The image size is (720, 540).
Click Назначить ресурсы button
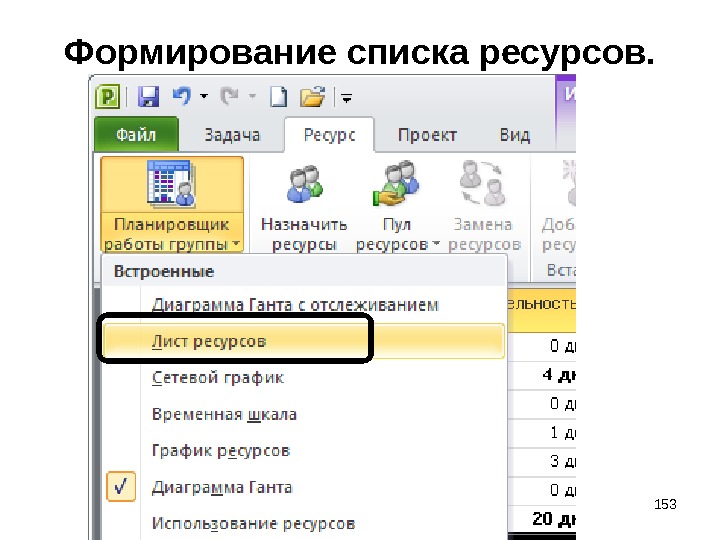coord(304,206)
